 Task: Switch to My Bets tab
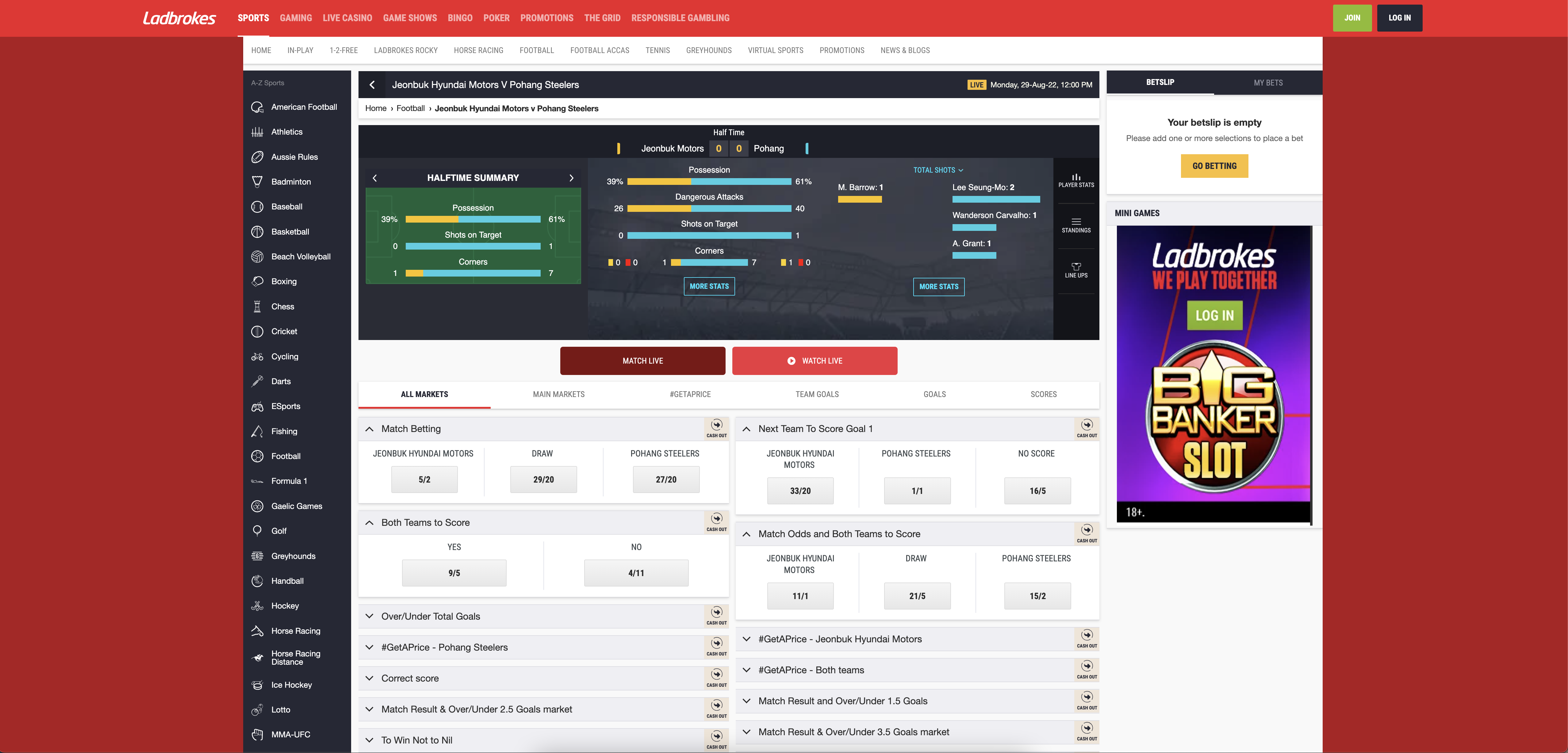click(1268, 83)
